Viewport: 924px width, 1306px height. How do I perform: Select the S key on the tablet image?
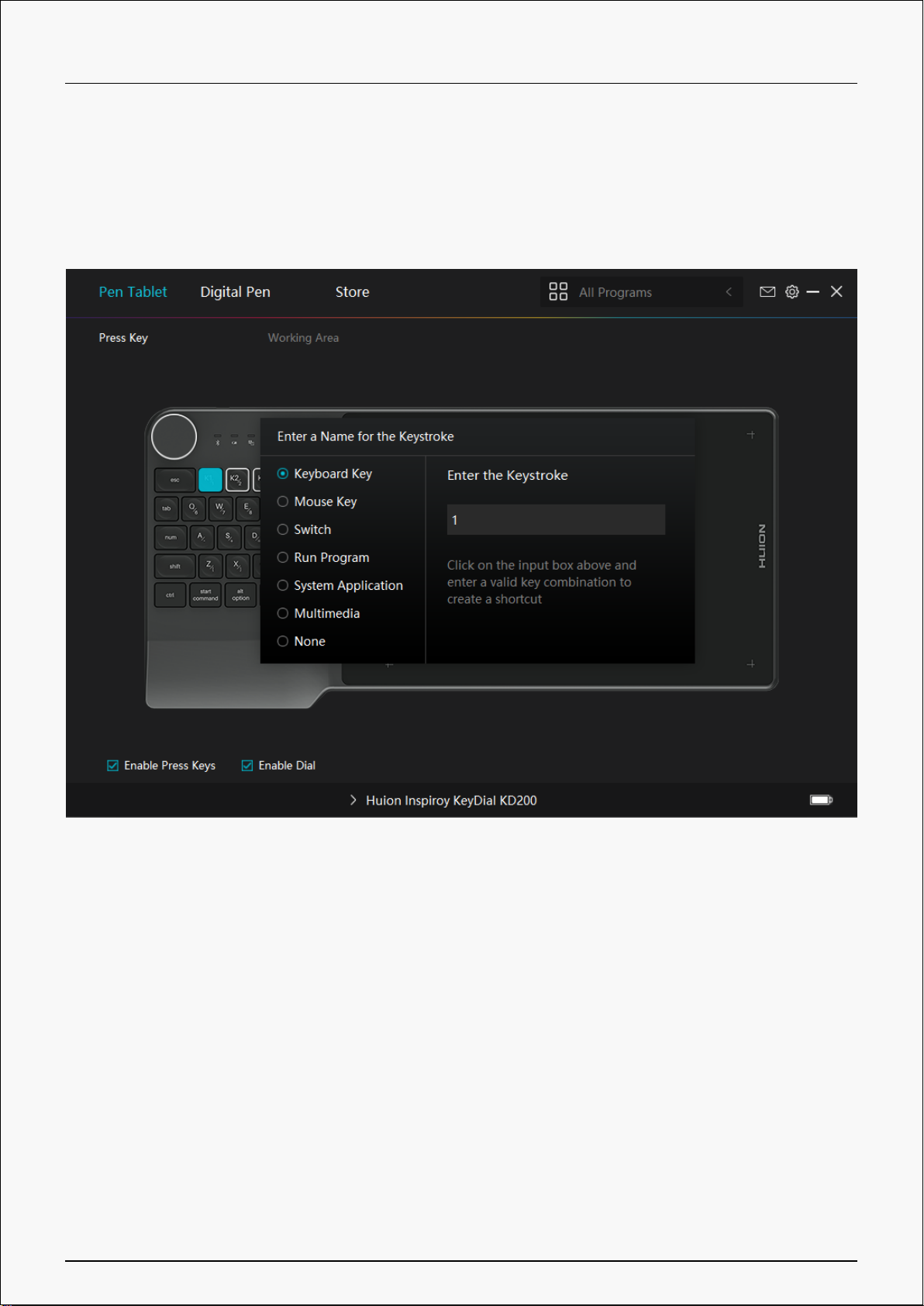click(x=229, y=537)
